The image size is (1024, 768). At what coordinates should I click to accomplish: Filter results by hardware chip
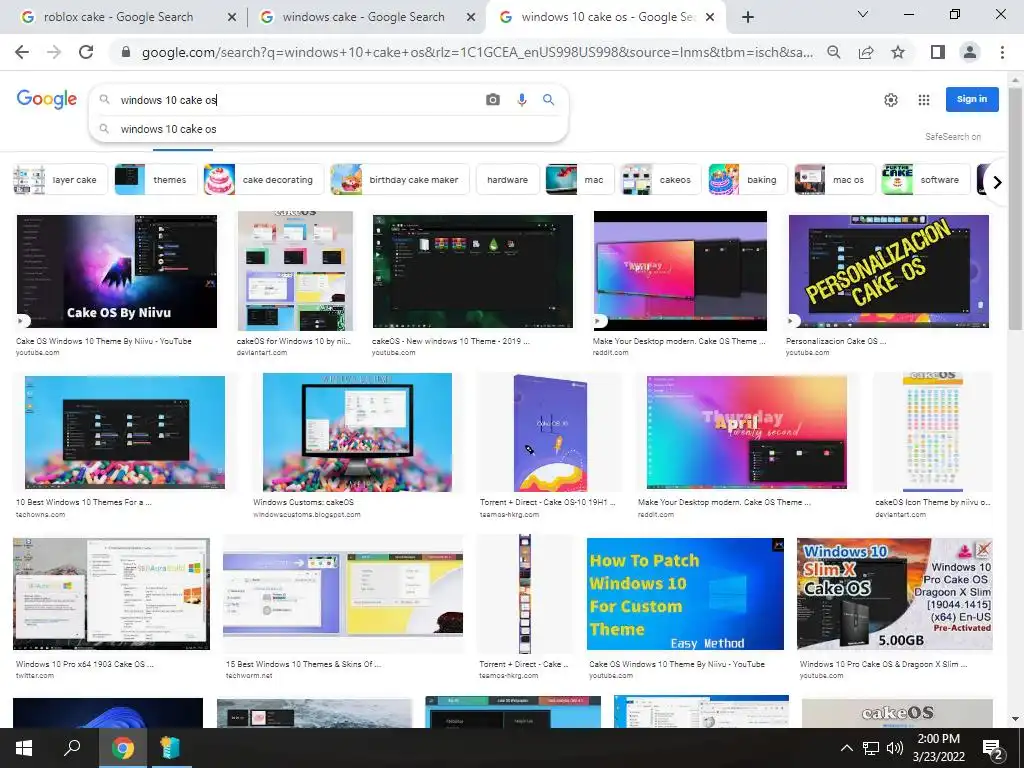[507, 180]
